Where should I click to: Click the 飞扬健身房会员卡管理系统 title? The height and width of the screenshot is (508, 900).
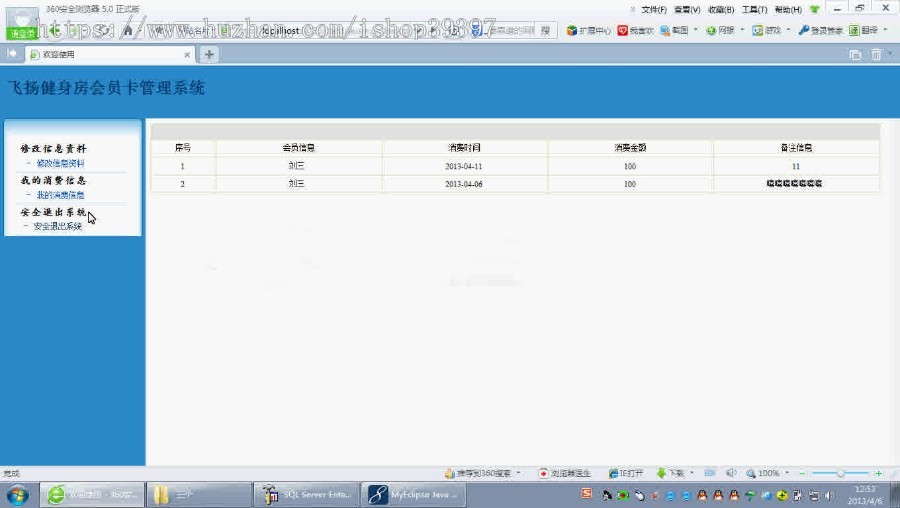(106, 88)
